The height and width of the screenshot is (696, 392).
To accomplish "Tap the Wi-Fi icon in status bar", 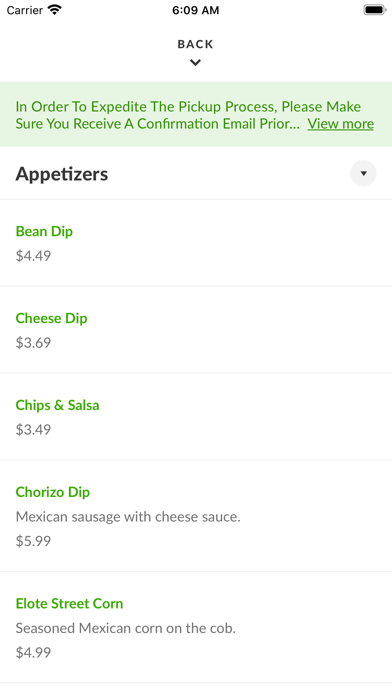I will pos(55,10).
